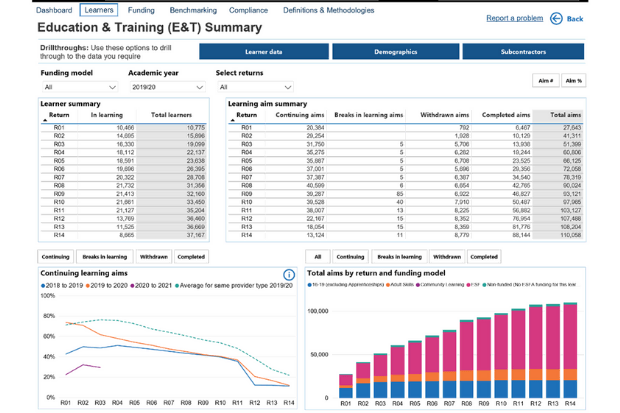This screenshot has height=413, width=620.
Task: Click sort arrow above Return in Learning aim summary
Action: pyautogui.click(x=233, y=120)
